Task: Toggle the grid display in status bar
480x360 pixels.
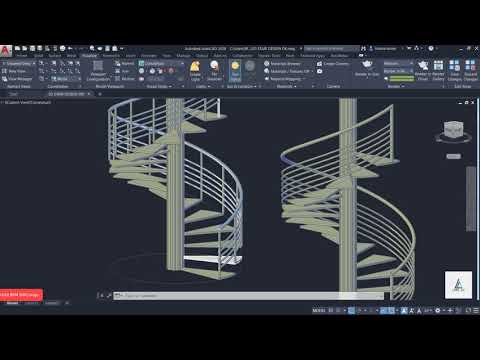Action: tap(331, 310)
